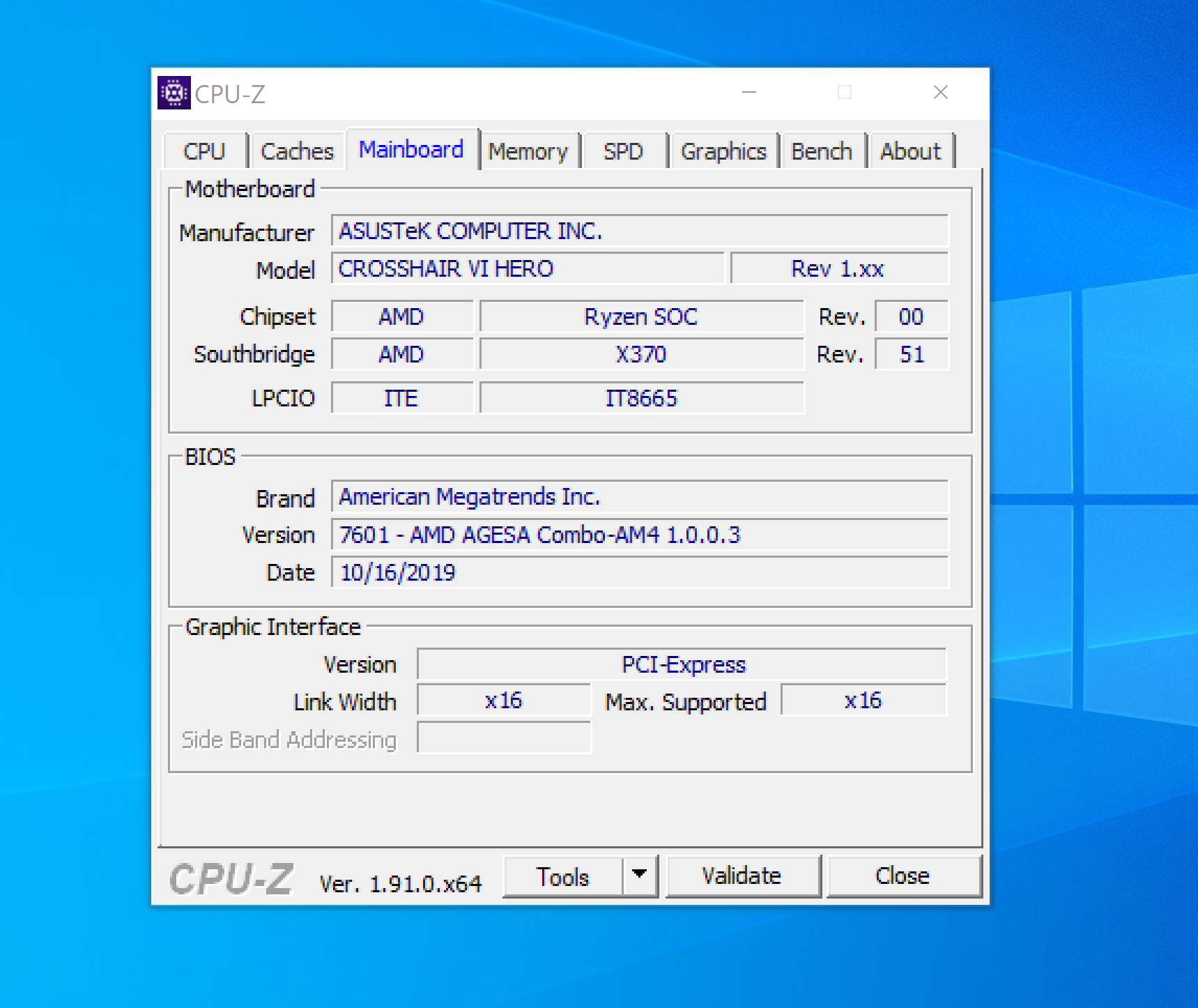Go to the Memory tab

[528, 151]
